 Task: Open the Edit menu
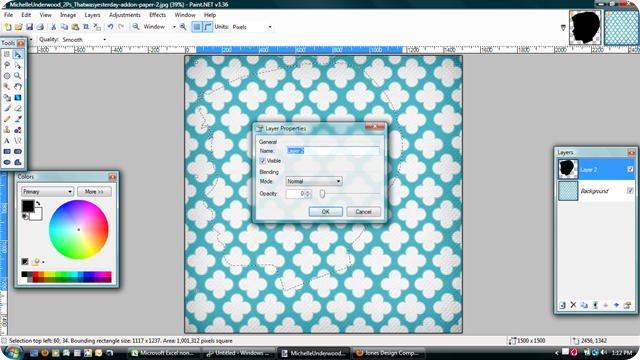26,15
